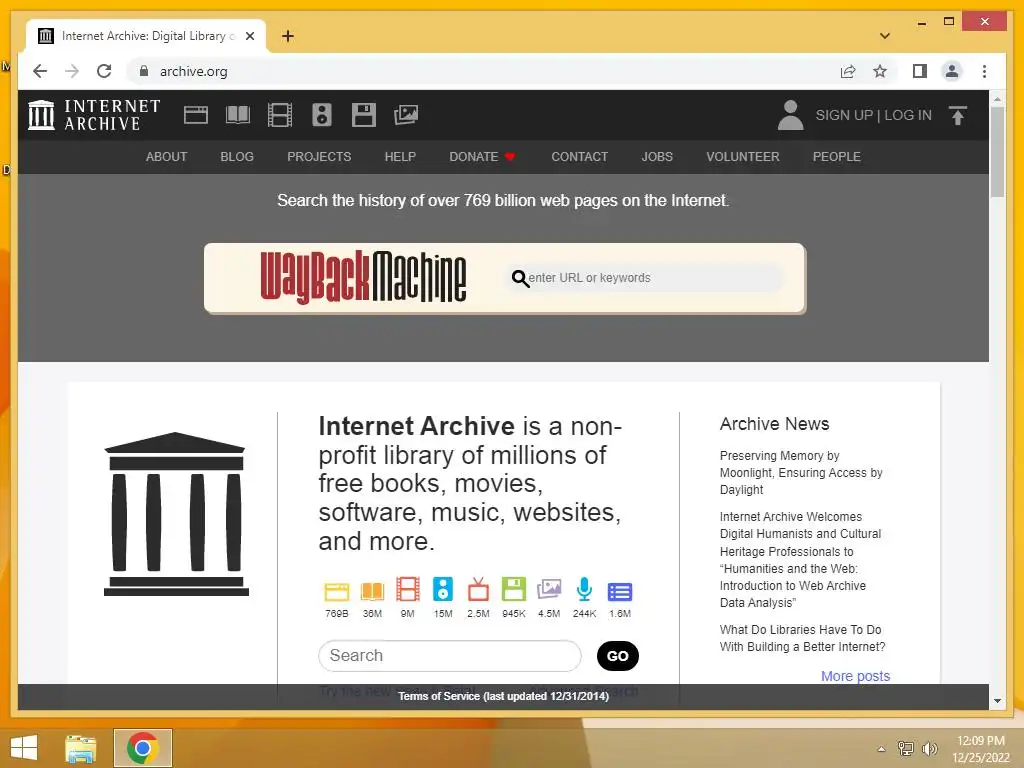Reload the page with Chrome refresh button

pos(104,71)
